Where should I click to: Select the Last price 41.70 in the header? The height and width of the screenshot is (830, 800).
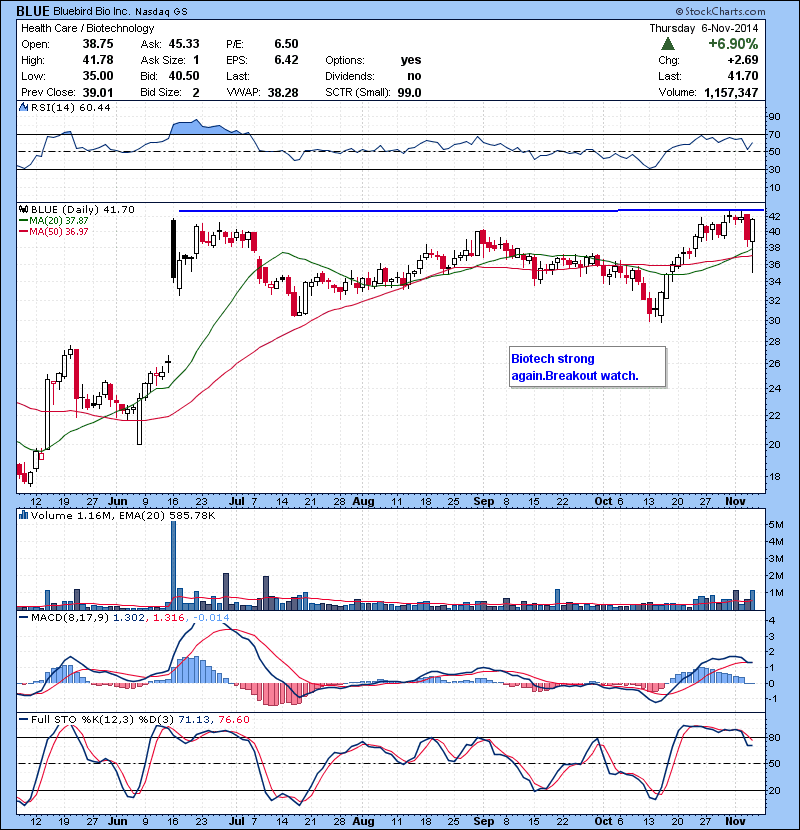coord(743,76)
